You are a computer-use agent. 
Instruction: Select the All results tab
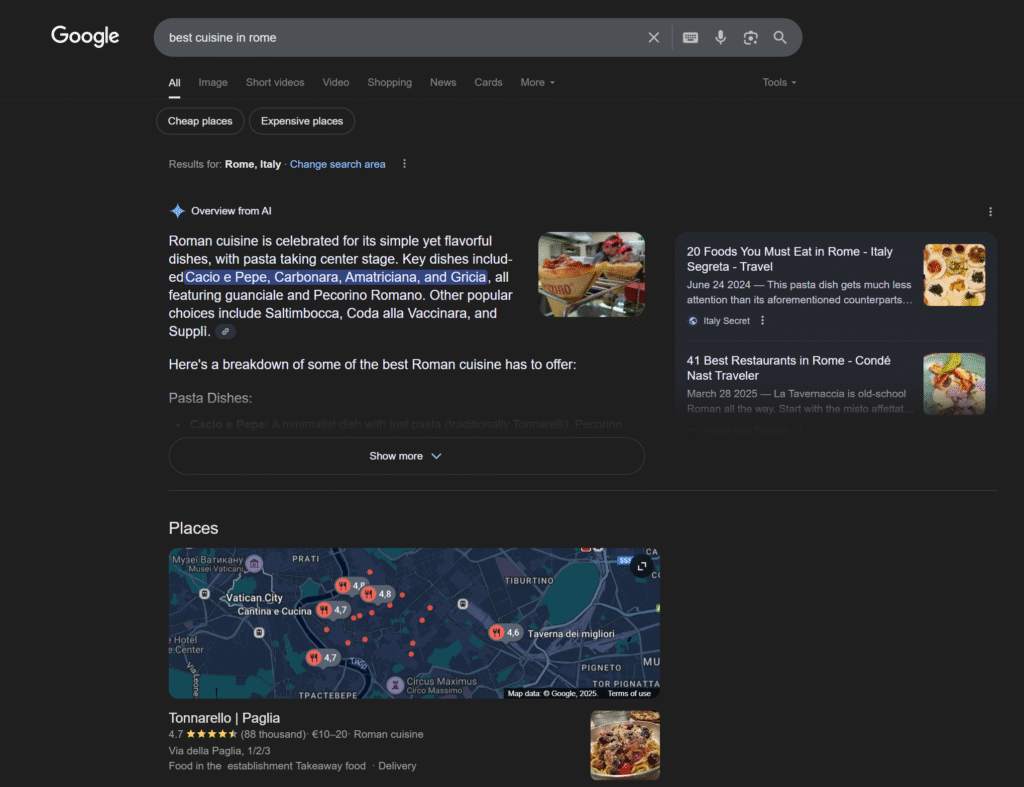point(174,83)
